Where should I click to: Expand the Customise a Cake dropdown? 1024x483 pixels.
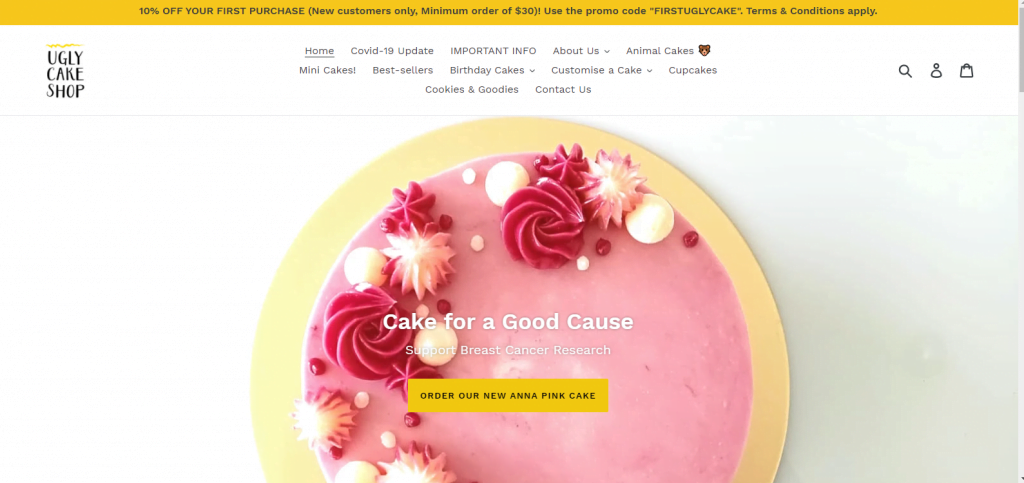(601, 70)
